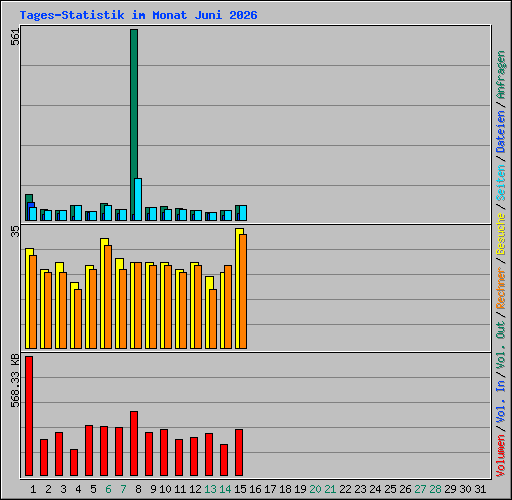Image resolution: width=512 pixels, height=500 pixels.
Task: Click the '35' axis value label
Action: pos(15,232)
